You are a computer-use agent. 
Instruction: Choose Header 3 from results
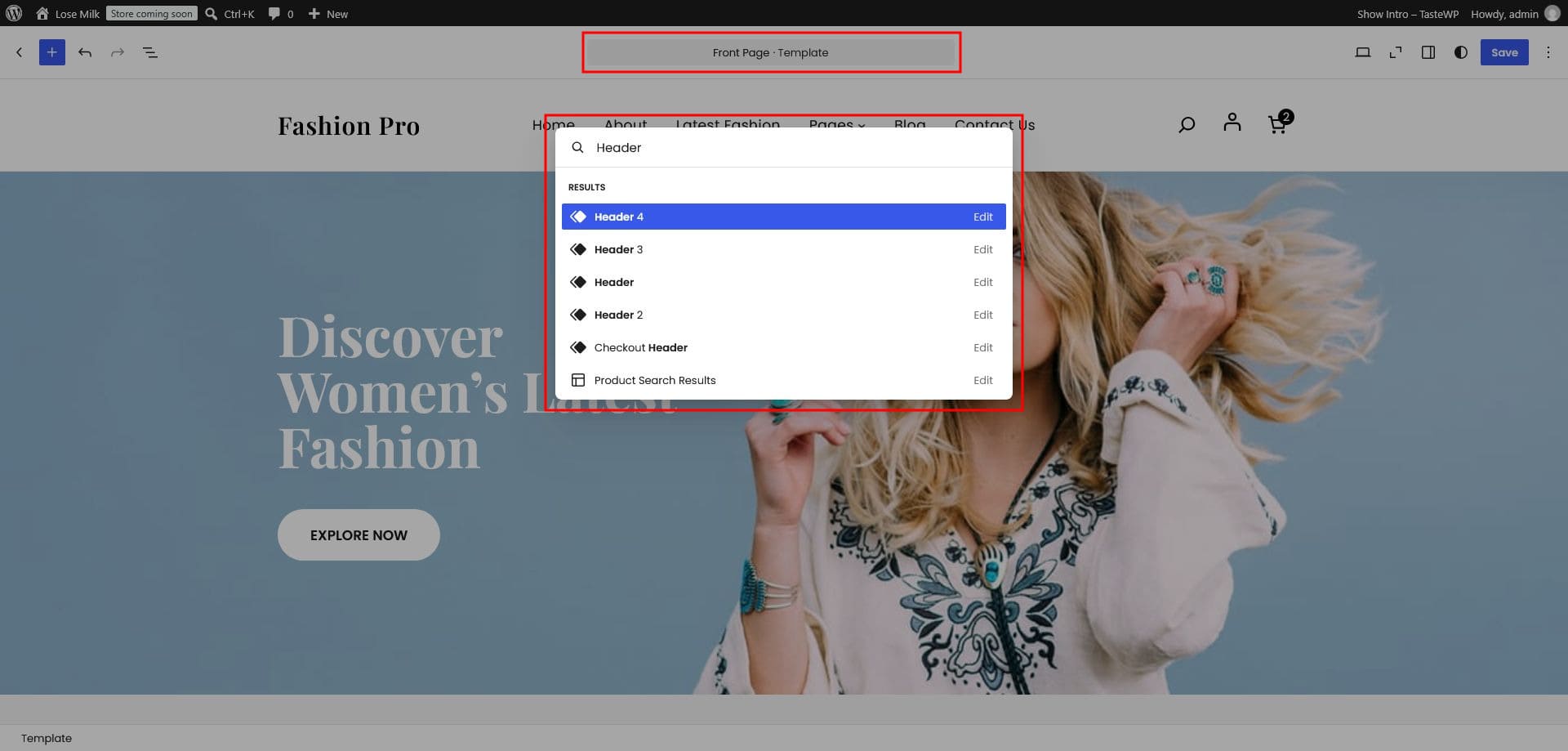point(783,249)
